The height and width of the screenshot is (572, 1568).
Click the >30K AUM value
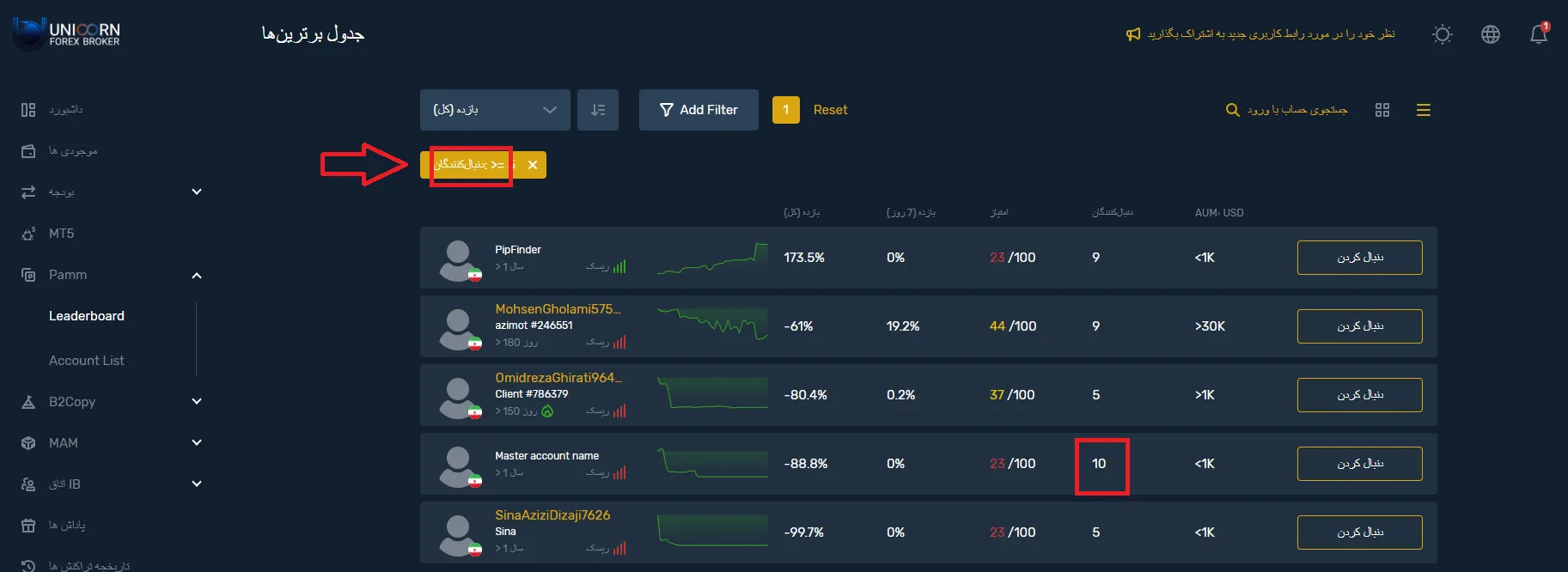click(1210, 326)
